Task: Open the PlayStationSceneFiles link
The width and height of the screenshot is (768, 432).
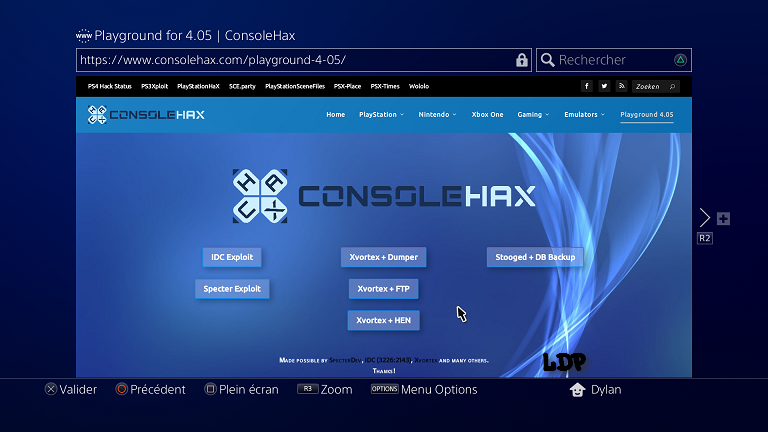Action: [x=295, y=86]
